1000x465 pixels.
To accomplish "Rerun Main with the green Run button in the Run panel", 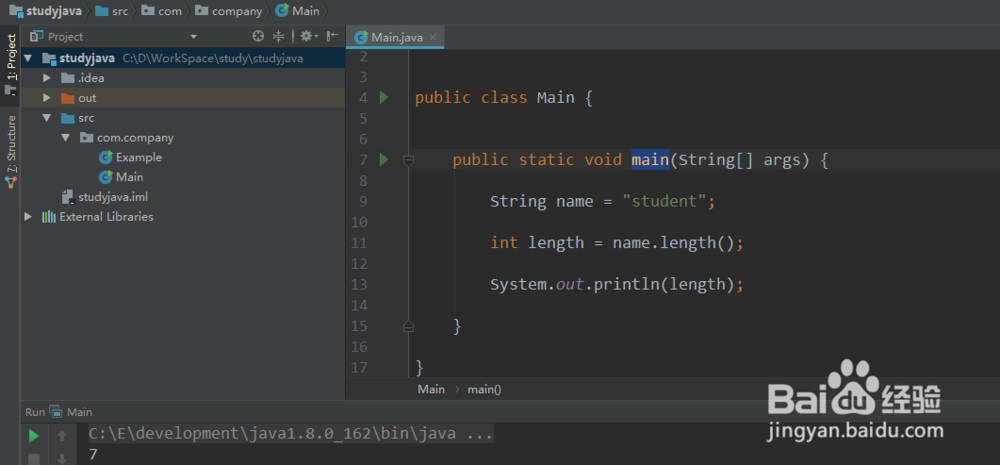I will pyautogui.click(x=34, y=436).
